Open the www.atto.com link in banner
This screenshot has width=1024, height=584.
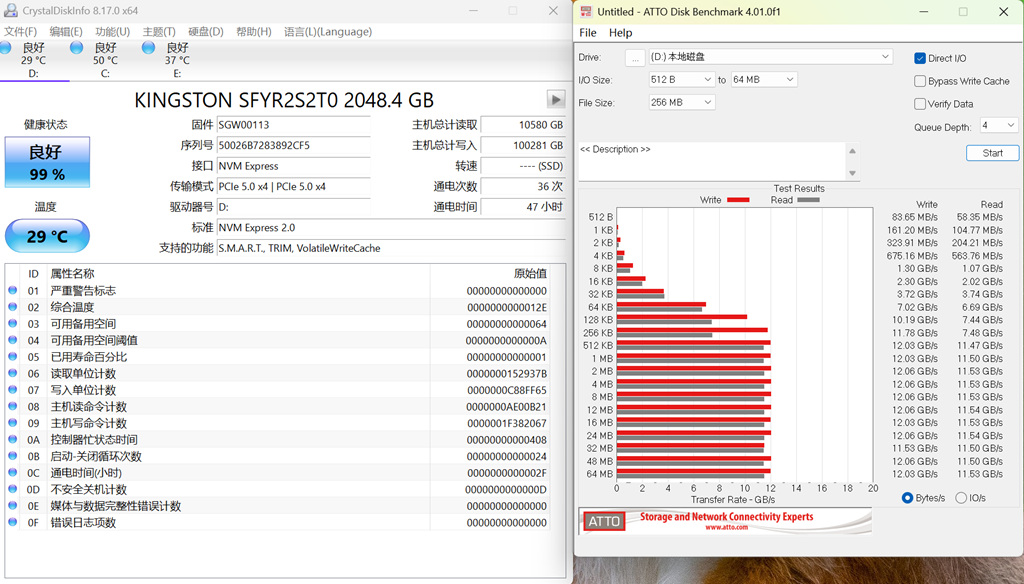(x=726, y=527)
